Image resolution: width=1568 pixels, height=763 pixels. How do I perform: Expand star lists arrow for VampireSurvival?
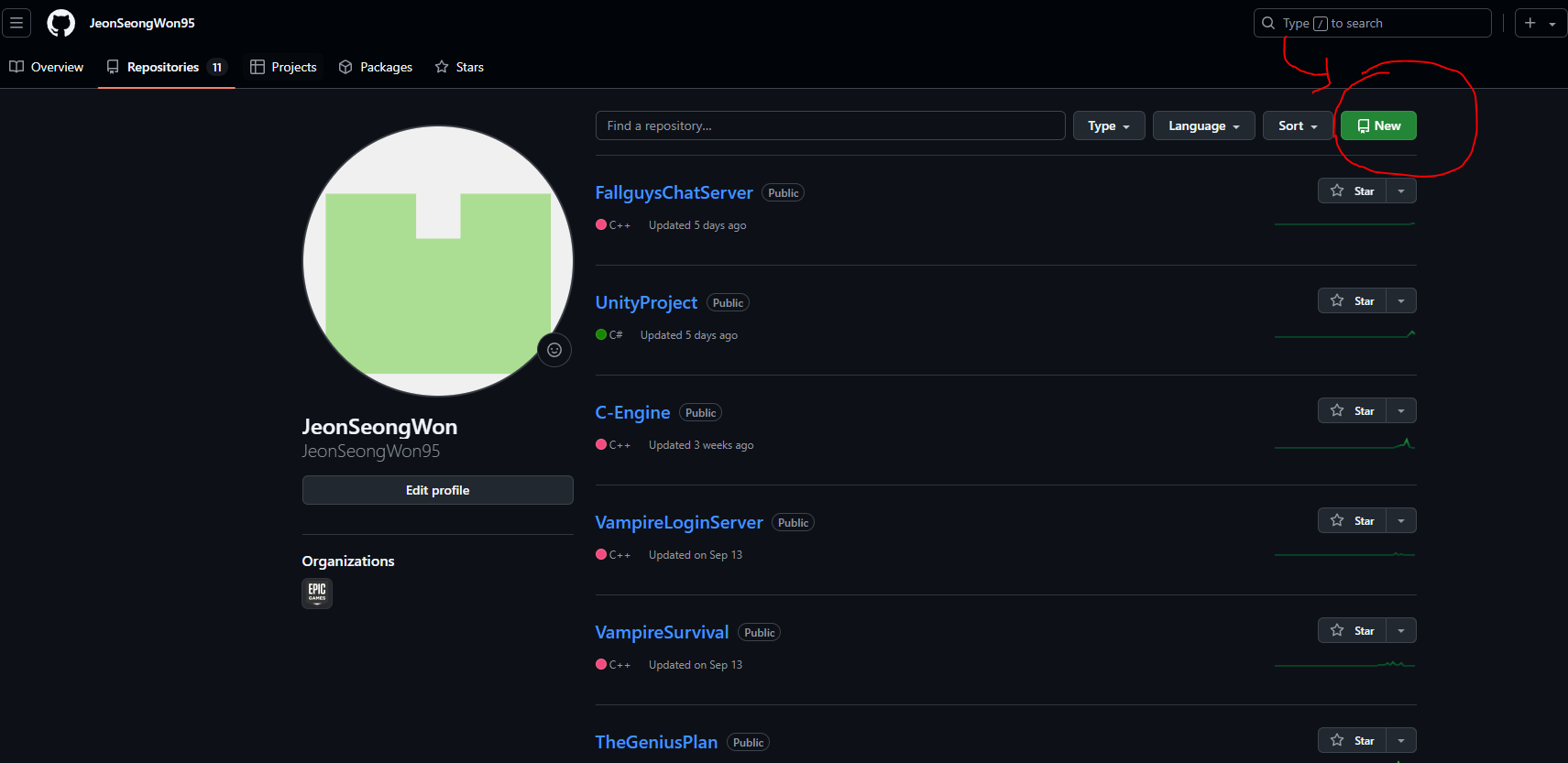tap(1401, 630)
